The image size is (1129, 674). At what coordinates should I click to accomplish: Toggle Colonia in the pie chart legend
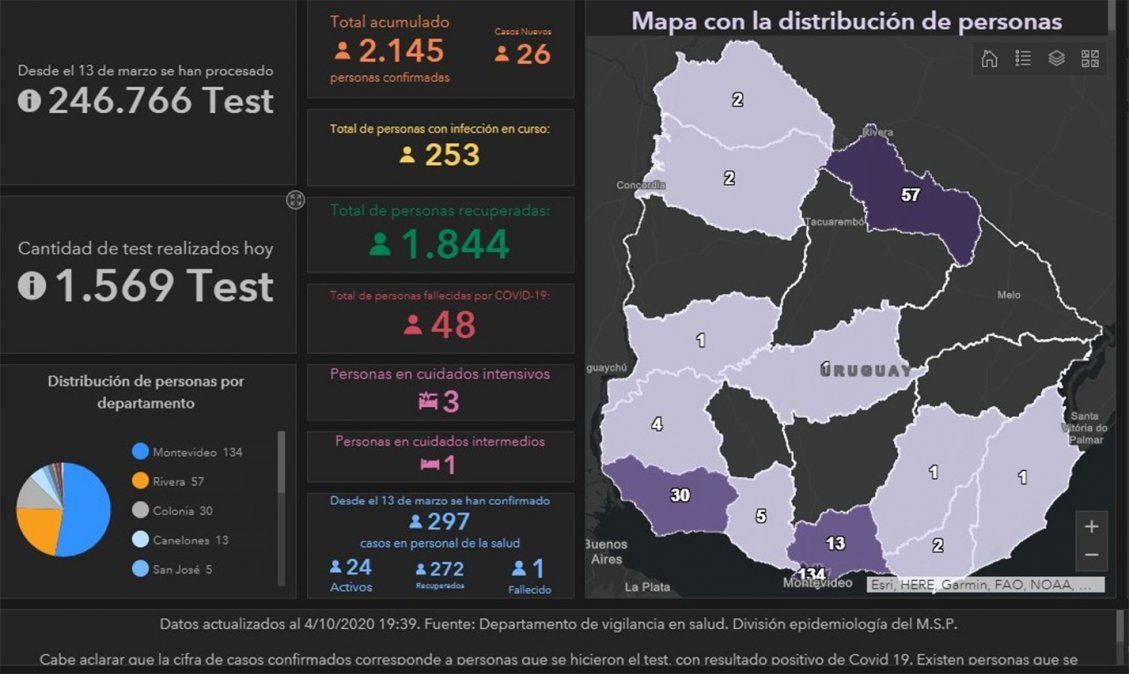172,511
